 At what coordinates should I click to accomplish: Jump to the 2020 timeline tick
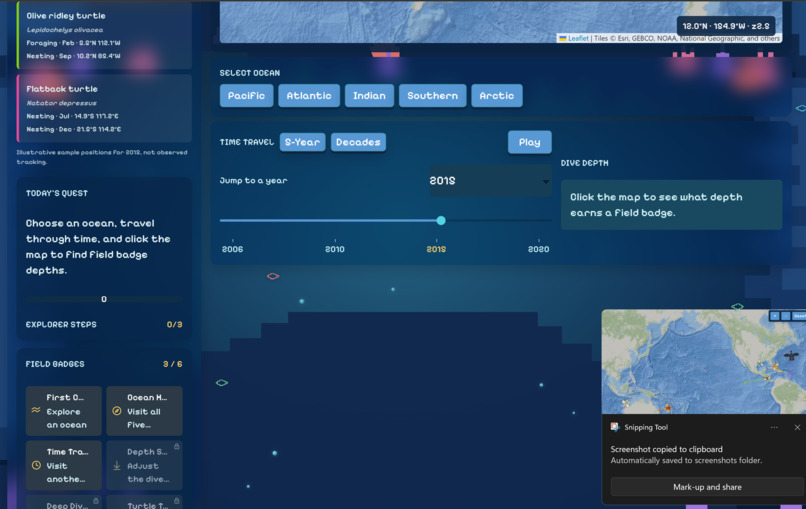coord(538,249)
